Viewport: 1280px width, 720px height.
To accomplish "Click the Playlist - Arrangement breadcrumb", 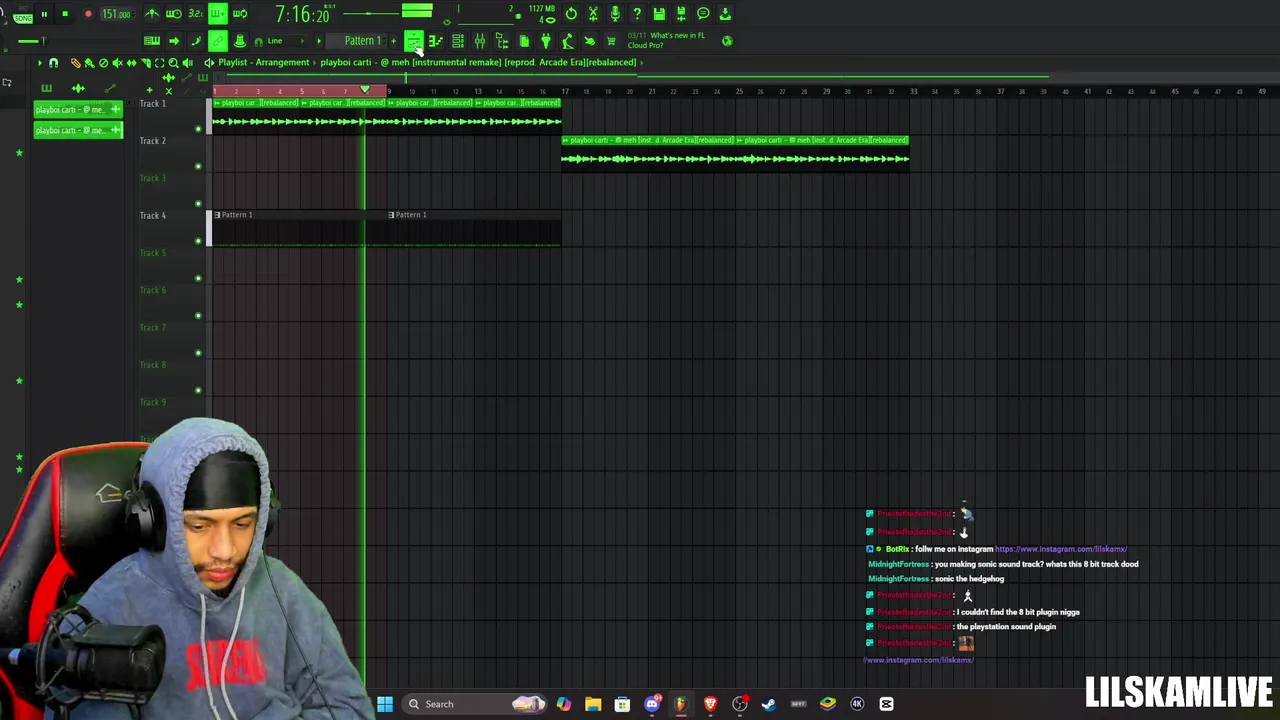I will [x=263, y=62].
